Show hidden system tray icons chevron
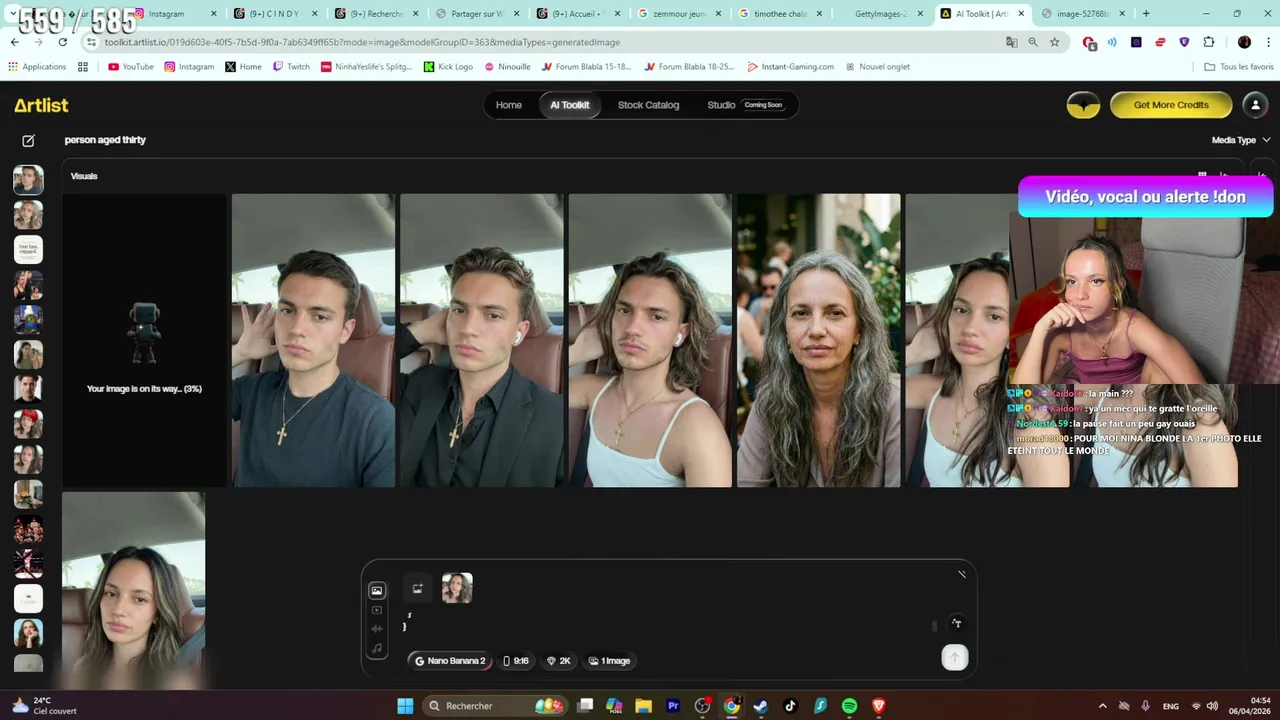Viewport: 1280px width, 720px height. tap(1103, 706)
